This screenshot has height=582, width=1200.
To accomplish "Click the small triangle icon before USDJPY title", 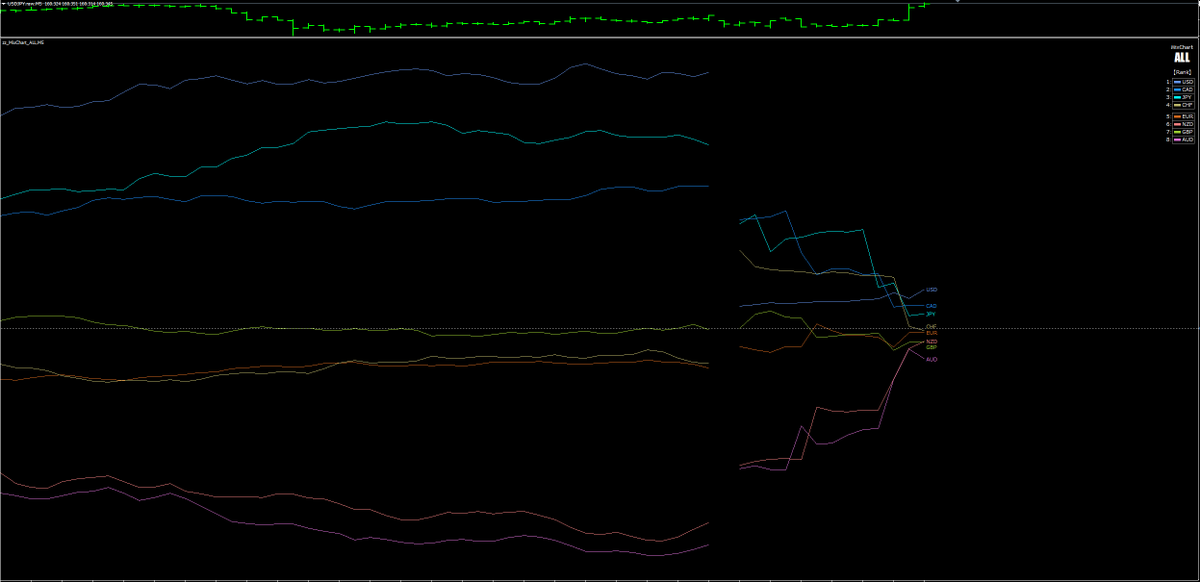I will [x=3, y=3].
